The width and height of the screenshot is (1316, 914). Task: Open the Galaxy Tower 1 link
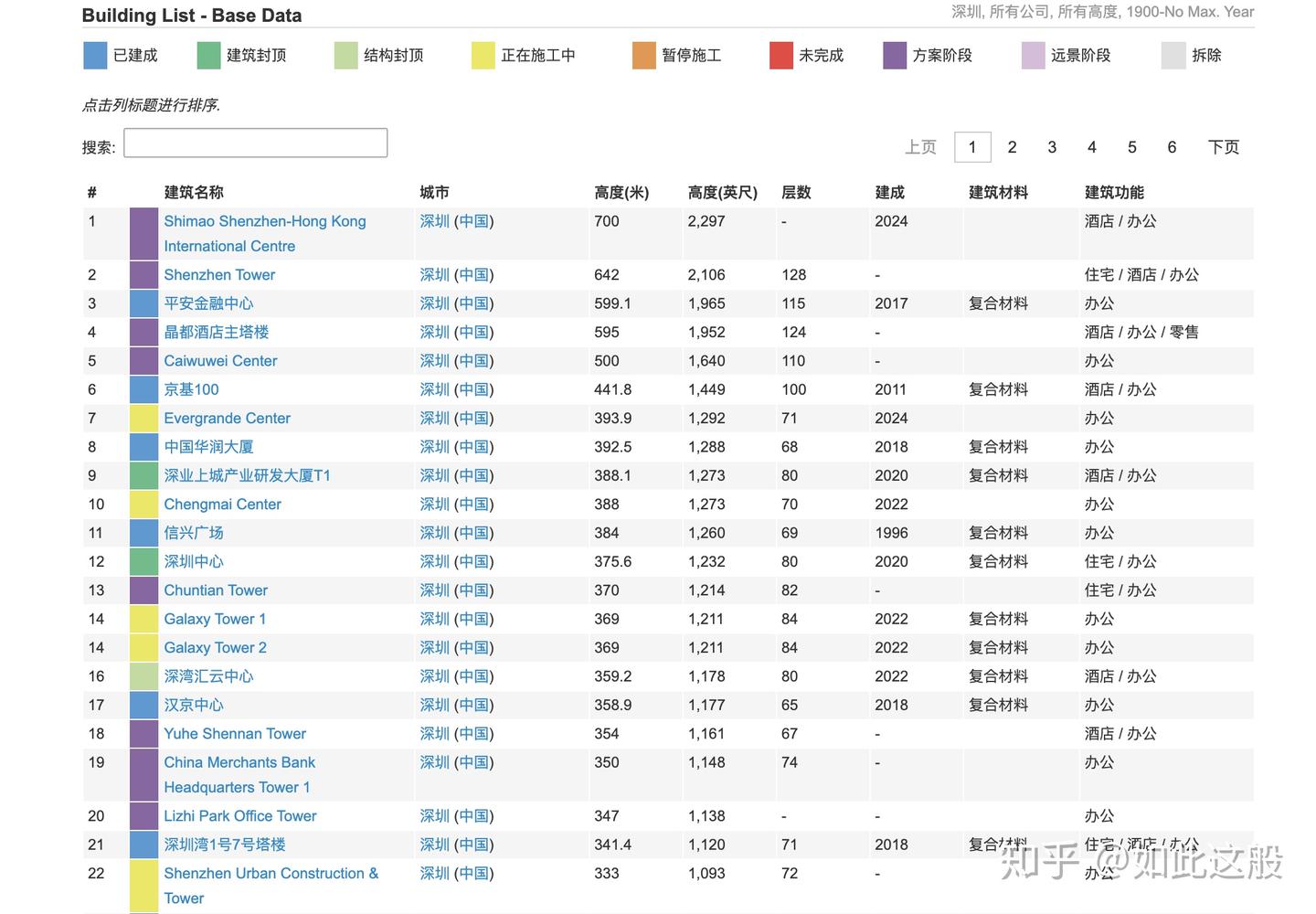215,619
